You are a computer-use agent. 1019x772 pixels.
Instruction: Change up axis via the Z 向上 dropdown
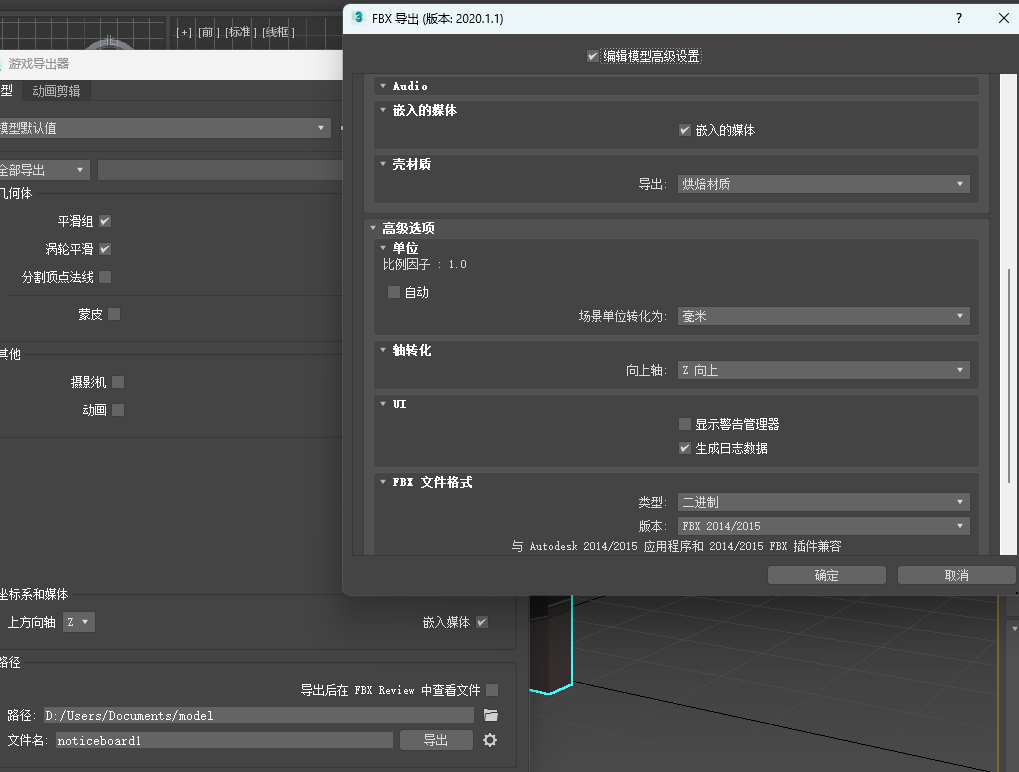(x=823, y=369)
